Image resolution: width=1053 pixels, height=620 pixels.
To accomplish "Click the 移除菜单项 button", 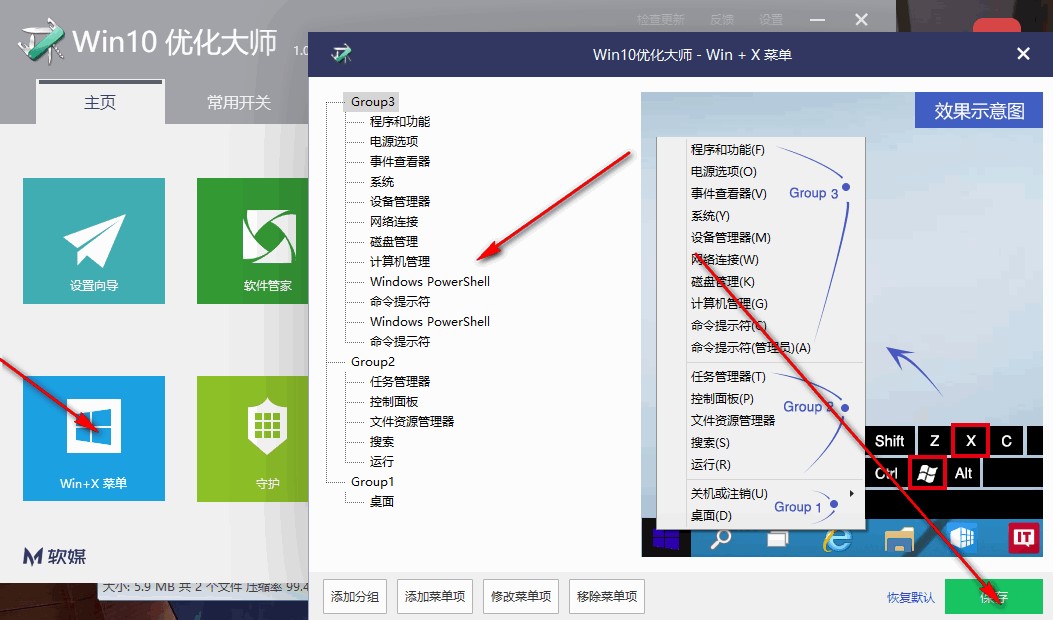I will point(607,596).
